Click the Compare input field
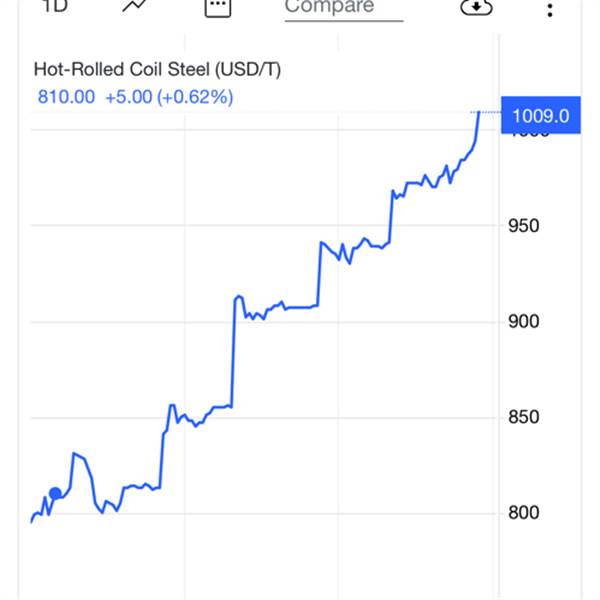Screen dimensions: 600x600 point(343,8)
